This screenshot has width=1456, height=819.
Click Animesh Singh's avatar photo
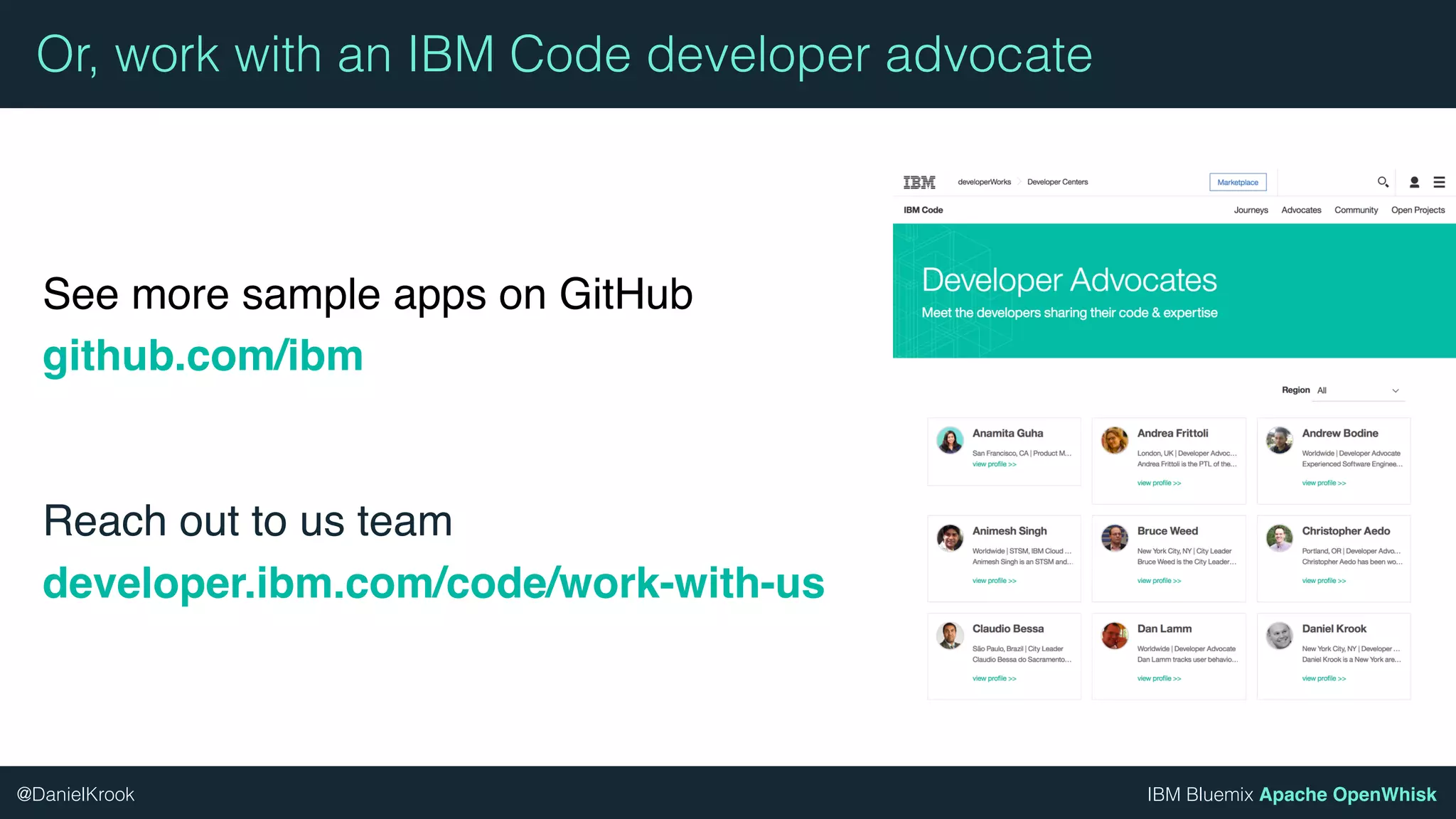[x=950, y=538]
